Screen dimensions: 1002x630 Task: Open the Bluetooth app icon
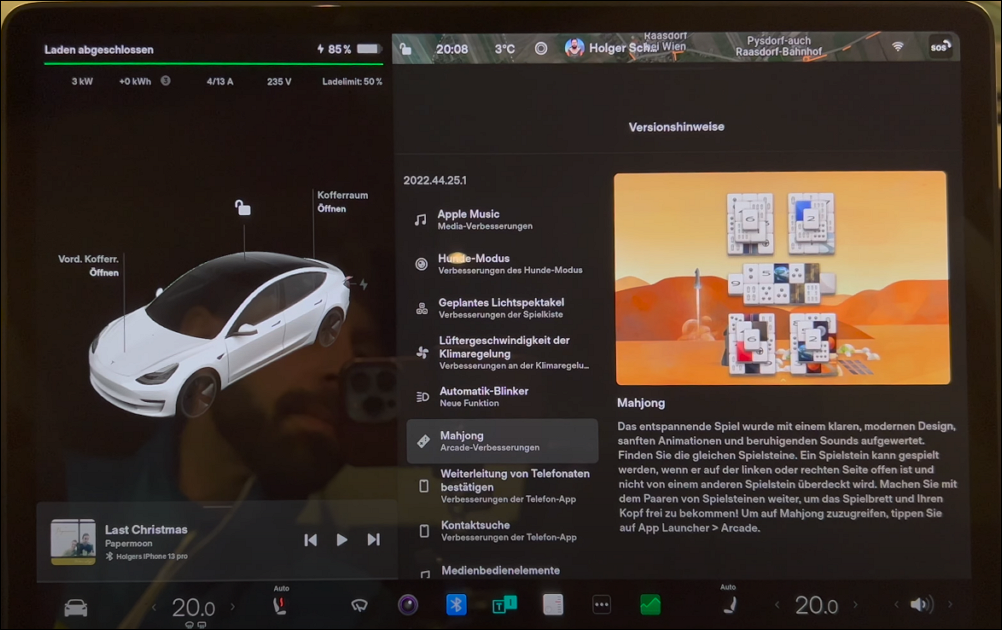pos(456,604)
